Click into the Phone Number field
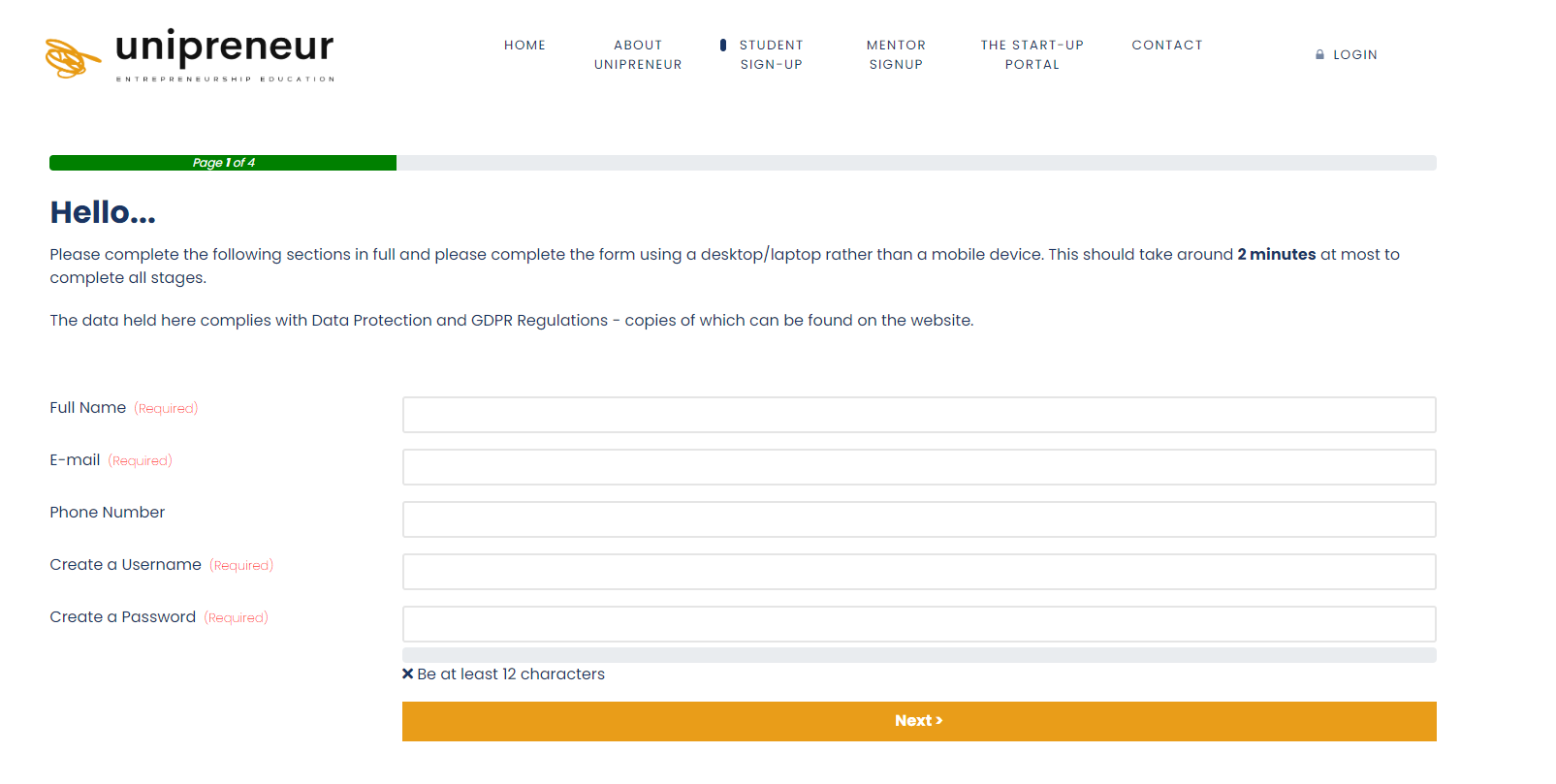 (918, 519)
